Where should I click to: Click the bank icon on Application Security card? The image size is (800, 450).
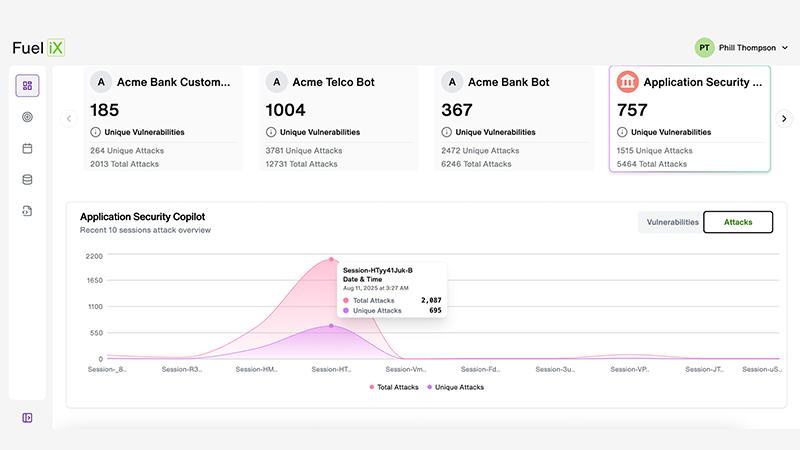[629, 82]
